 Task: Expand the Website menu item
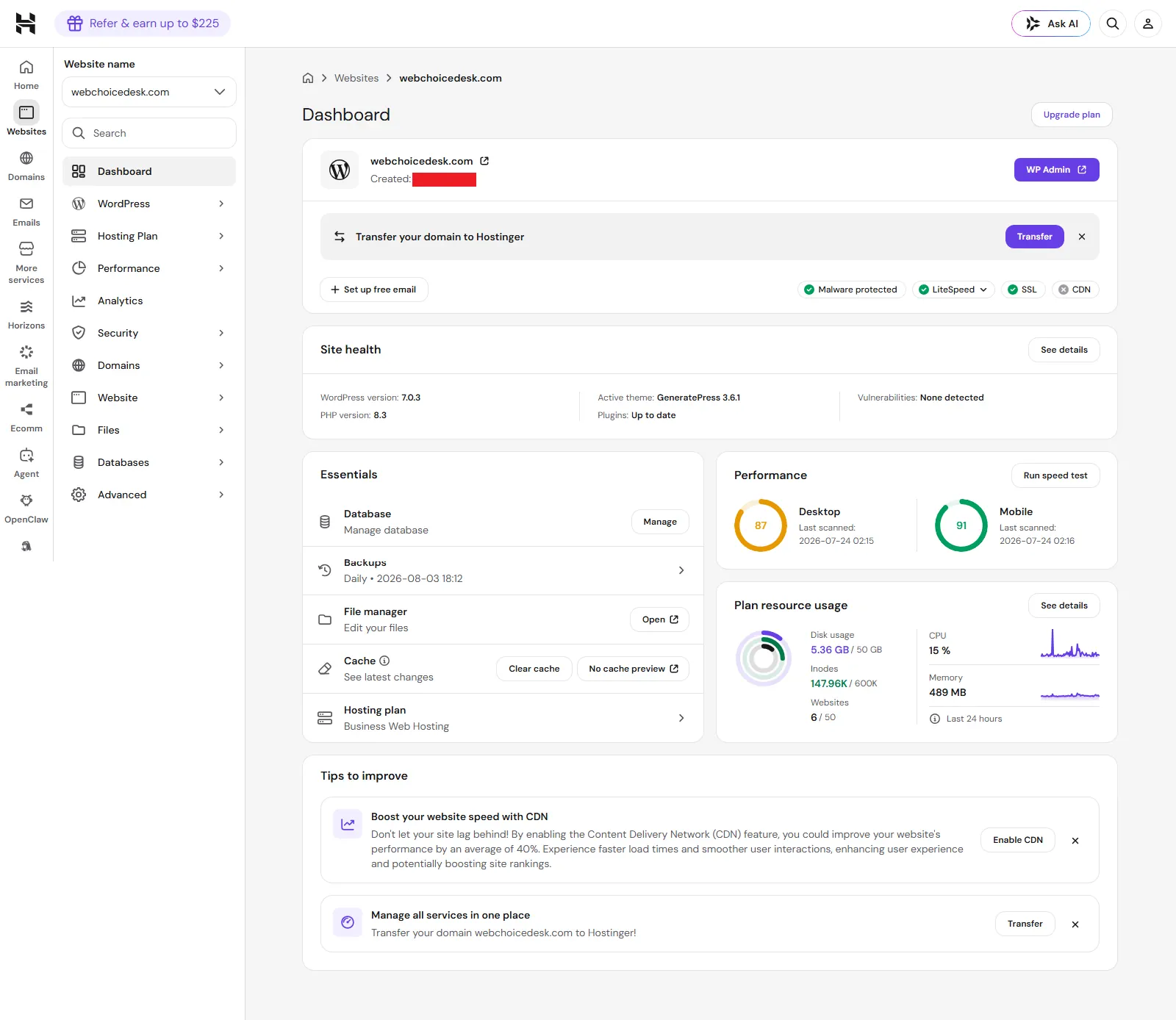(149, 398)
